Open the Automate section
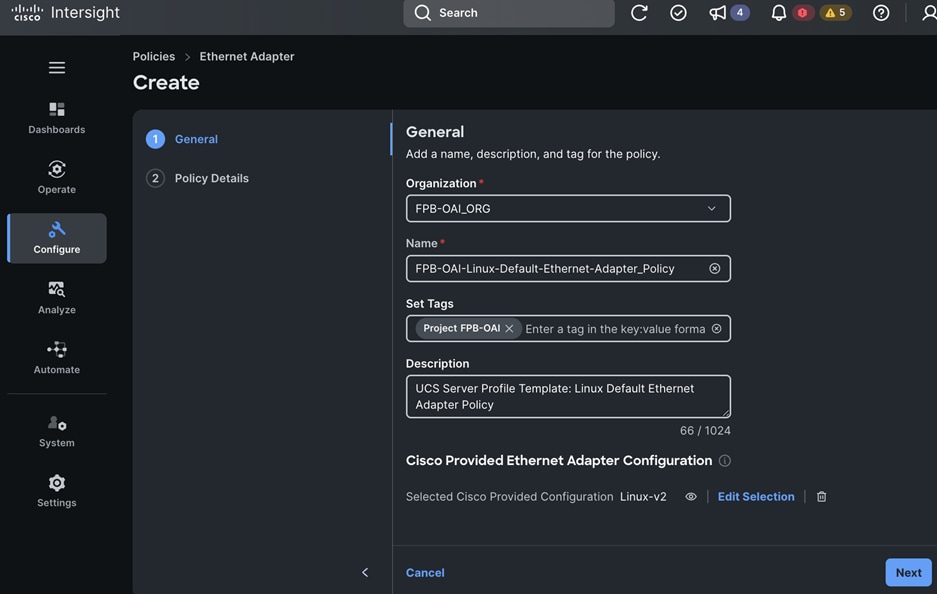The height and width of the screenshot is (594, 937). click(x=57, y=358)
